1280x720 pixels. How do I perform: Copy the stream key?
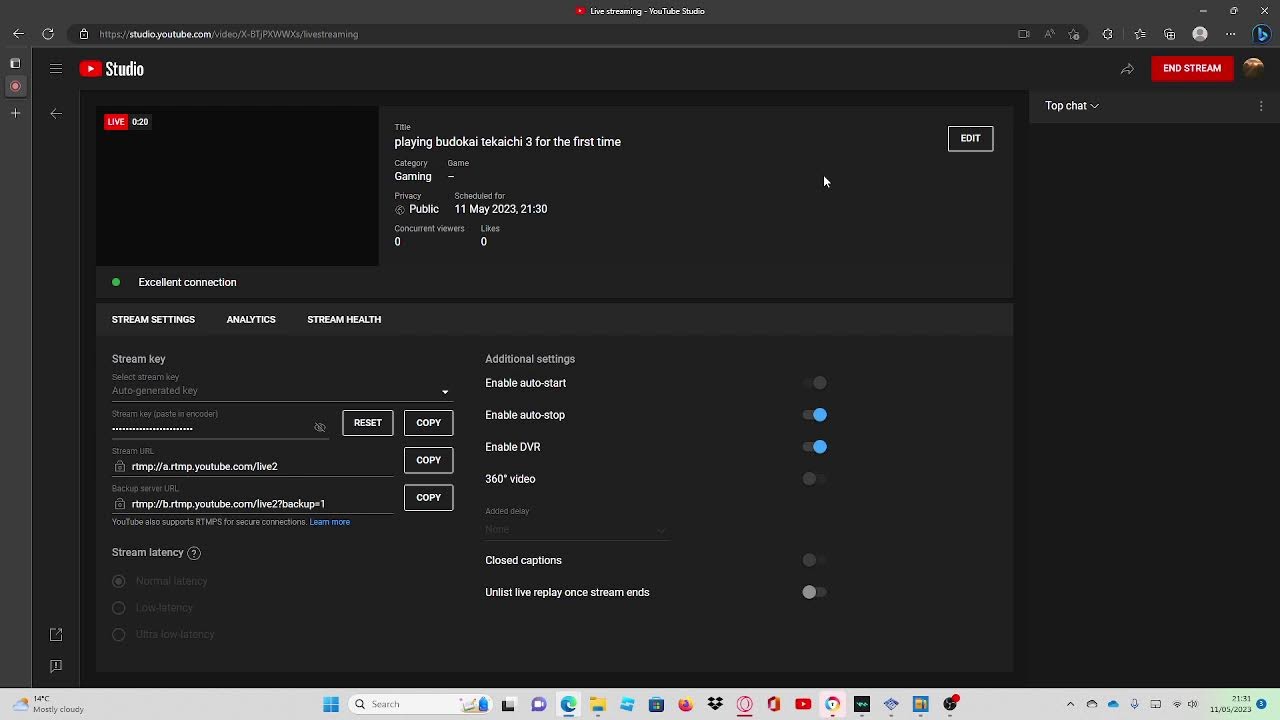click(428, 423)
